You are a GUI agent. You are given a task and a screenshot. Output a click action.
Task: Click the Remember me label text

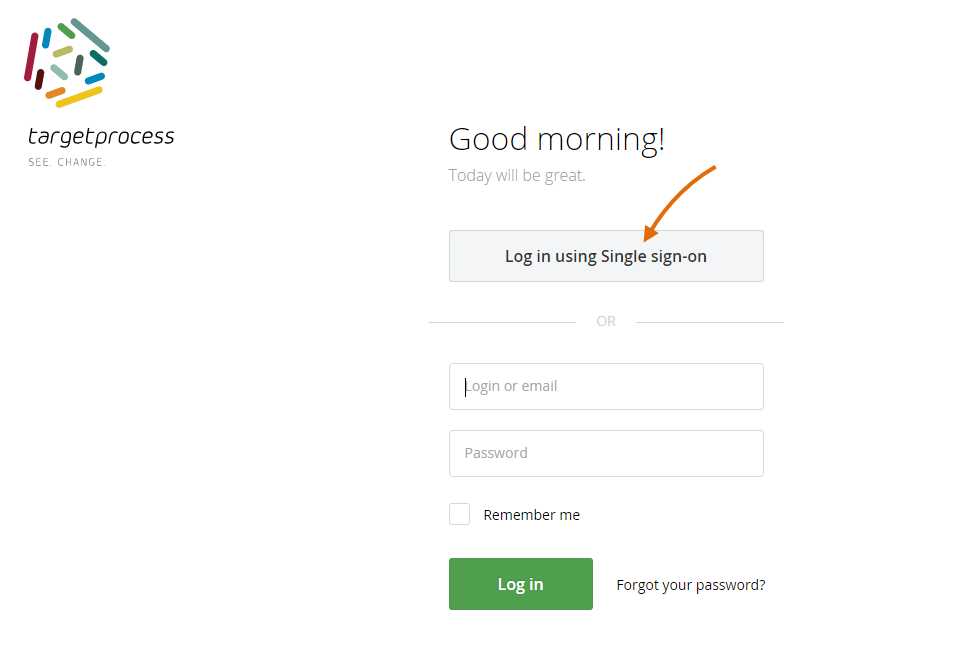[x=532, y=514]
